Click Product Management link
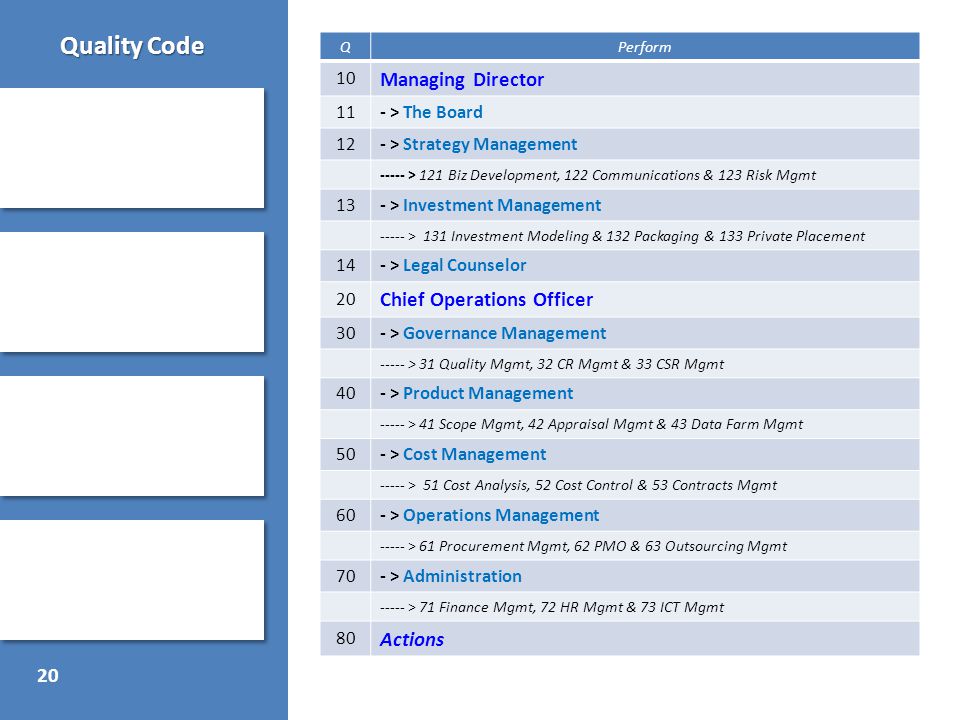960x720 pixels. point(488,393)
